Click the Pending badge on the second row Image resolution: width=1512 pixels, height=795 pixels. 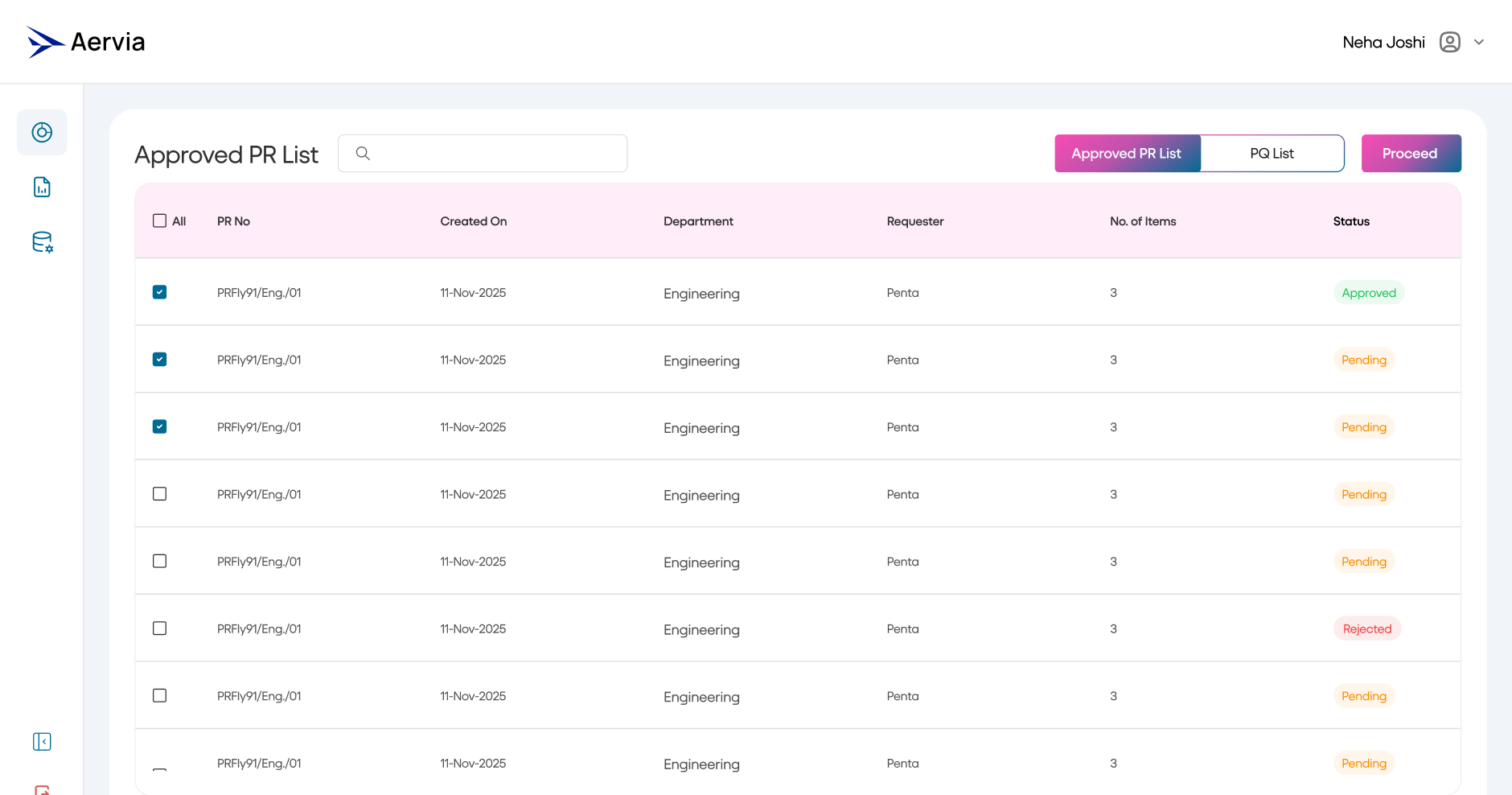1363,359
